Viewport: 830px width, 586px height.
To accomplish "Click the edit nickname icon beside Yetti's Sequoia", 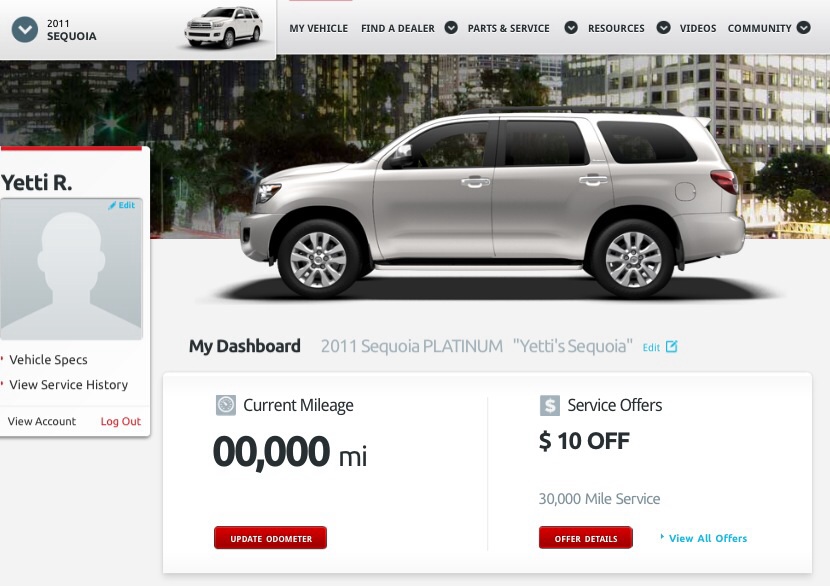I will click(x=672, y=346).
